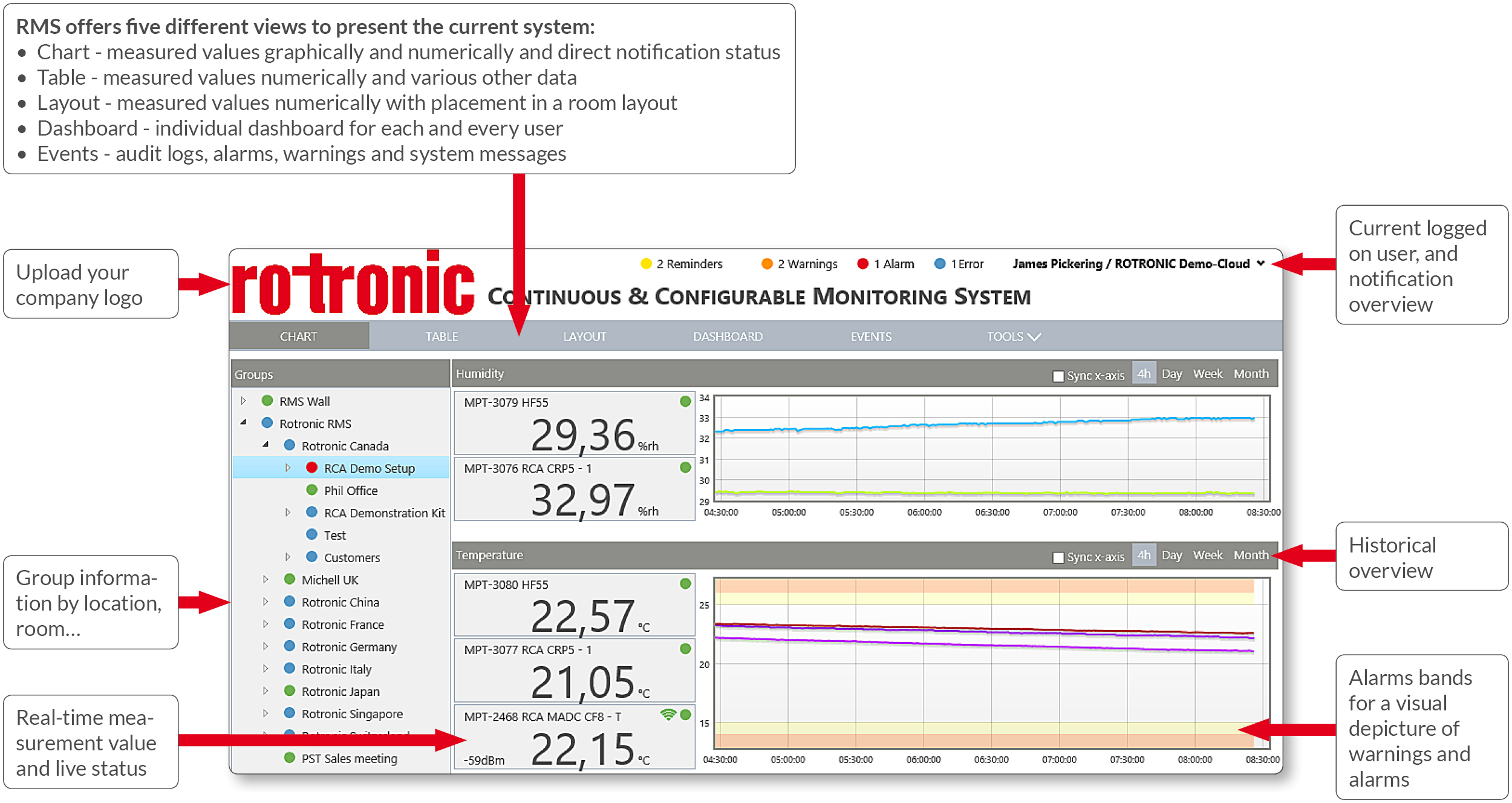Enable Sync x-axis in Humidity panel

[1058, 376]
